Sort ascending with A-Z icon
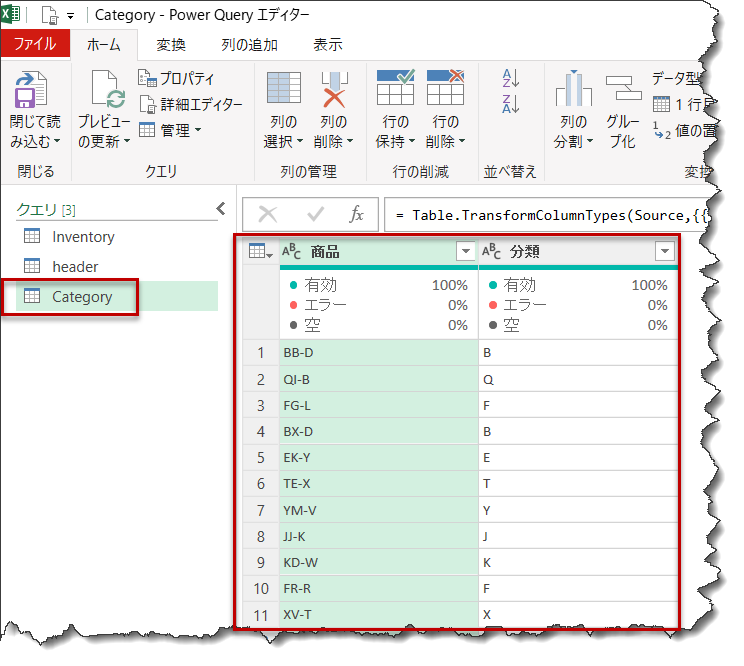 click(511, 78)
